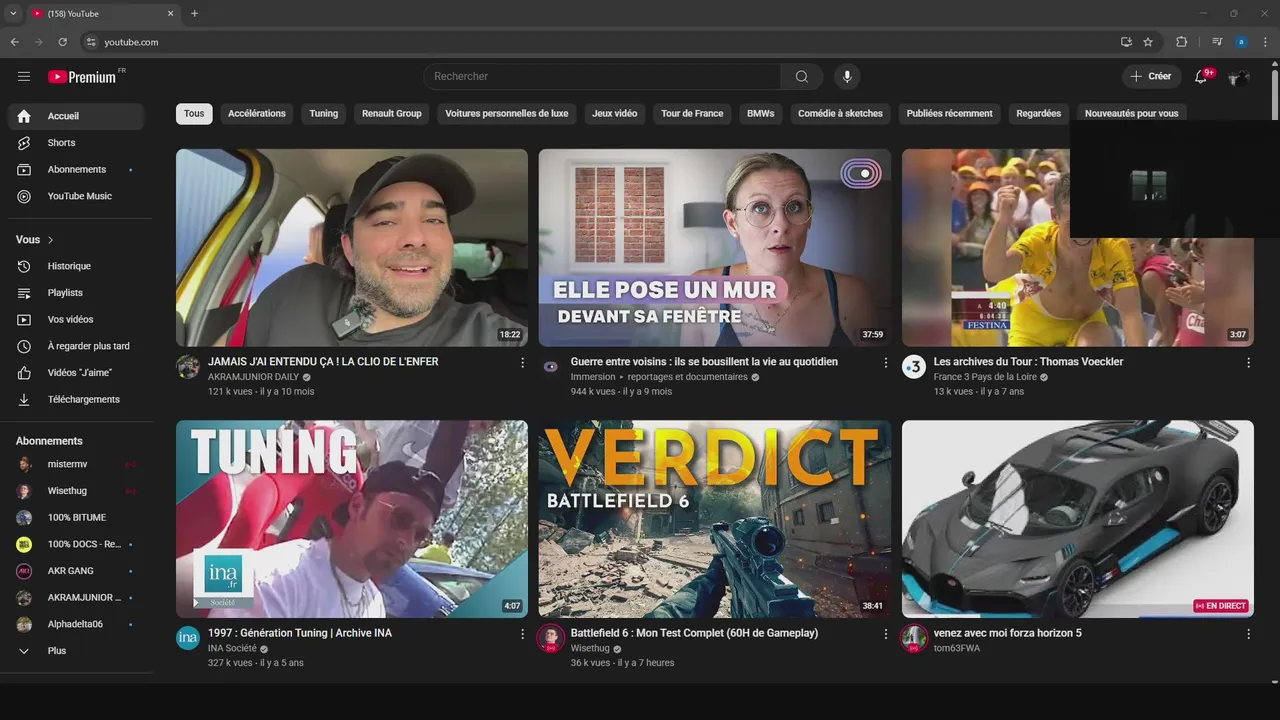Open À regarder plus tard
Image resolution: width=1280 pixels, height=720 pixels.
click(x=76, y=346)
